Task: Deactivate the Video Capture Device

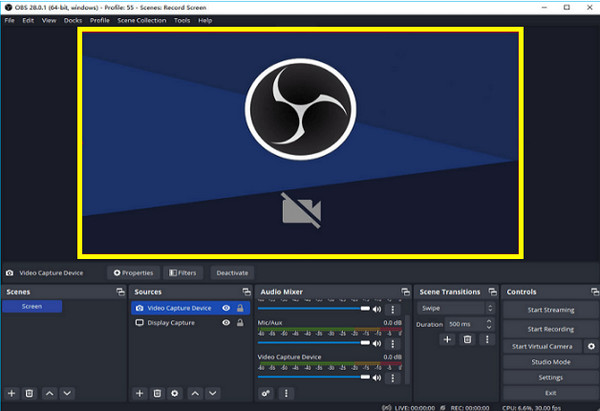Action: 232,273
